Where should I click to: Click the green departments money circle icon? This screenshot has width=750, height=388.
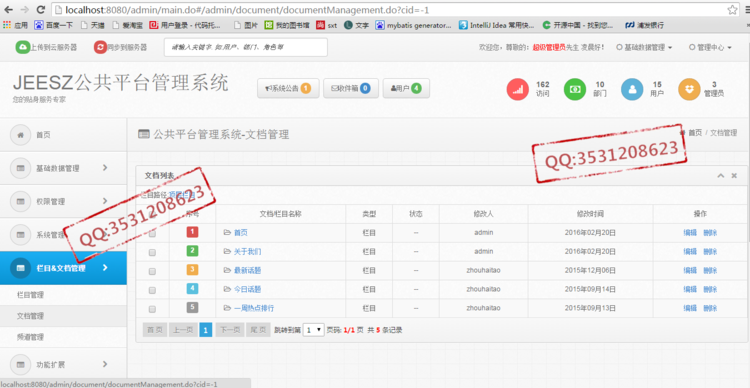pyautogui.click(x=574, y=89)
